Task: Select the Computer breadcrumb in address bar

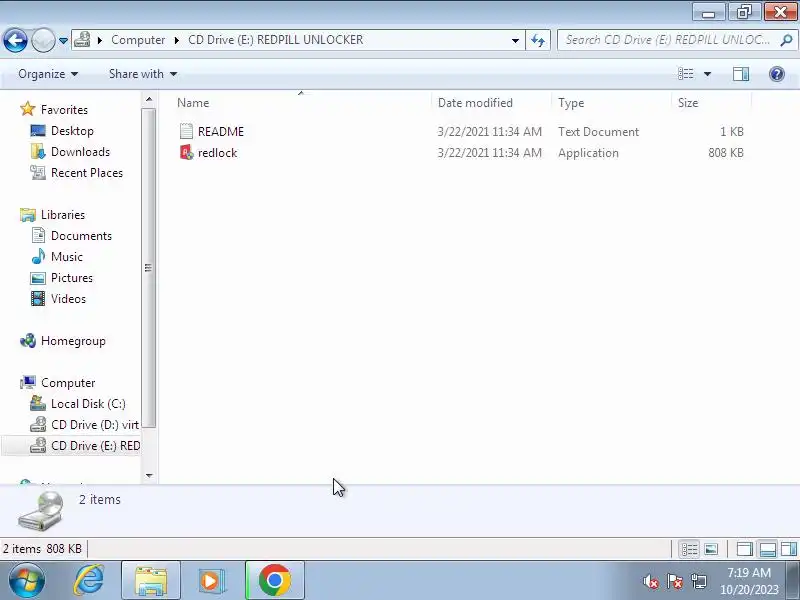Action: 138,40
